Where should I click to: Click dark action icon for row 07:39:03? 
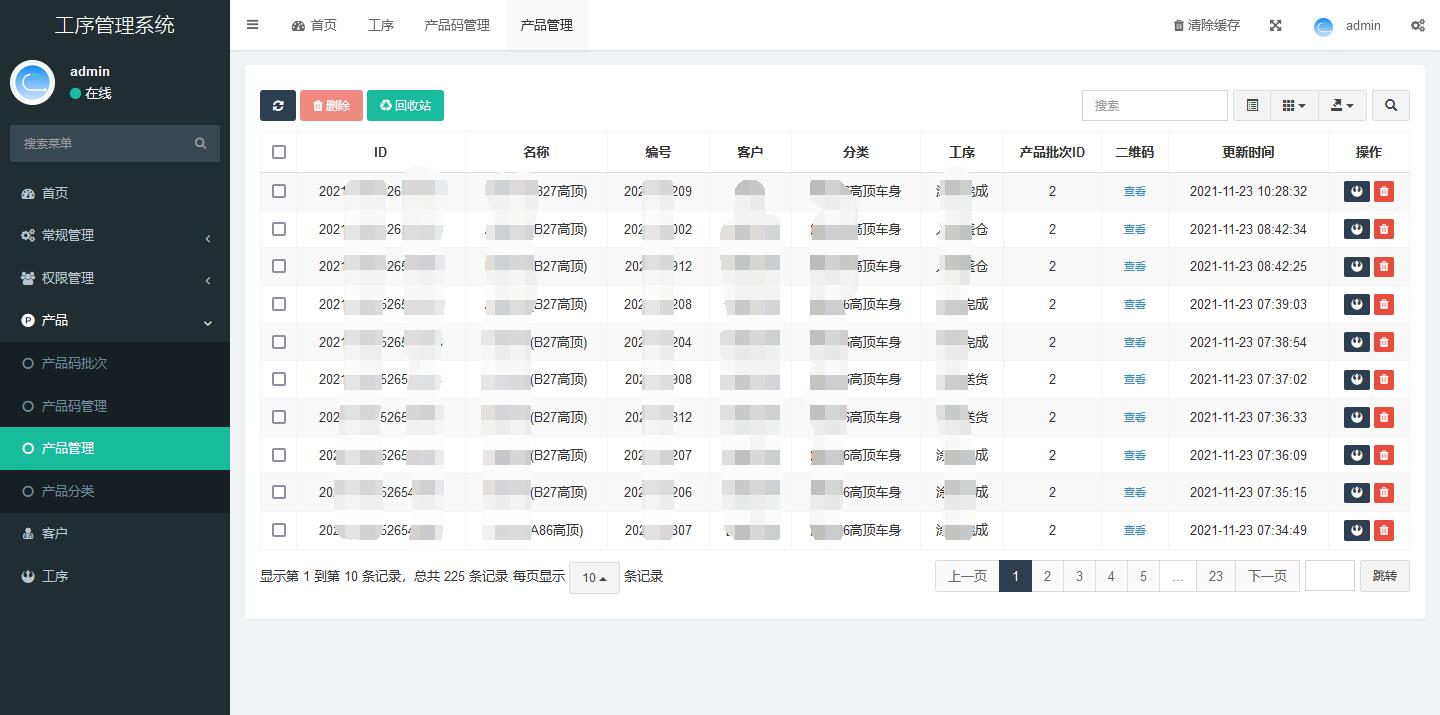[1357, 304]
